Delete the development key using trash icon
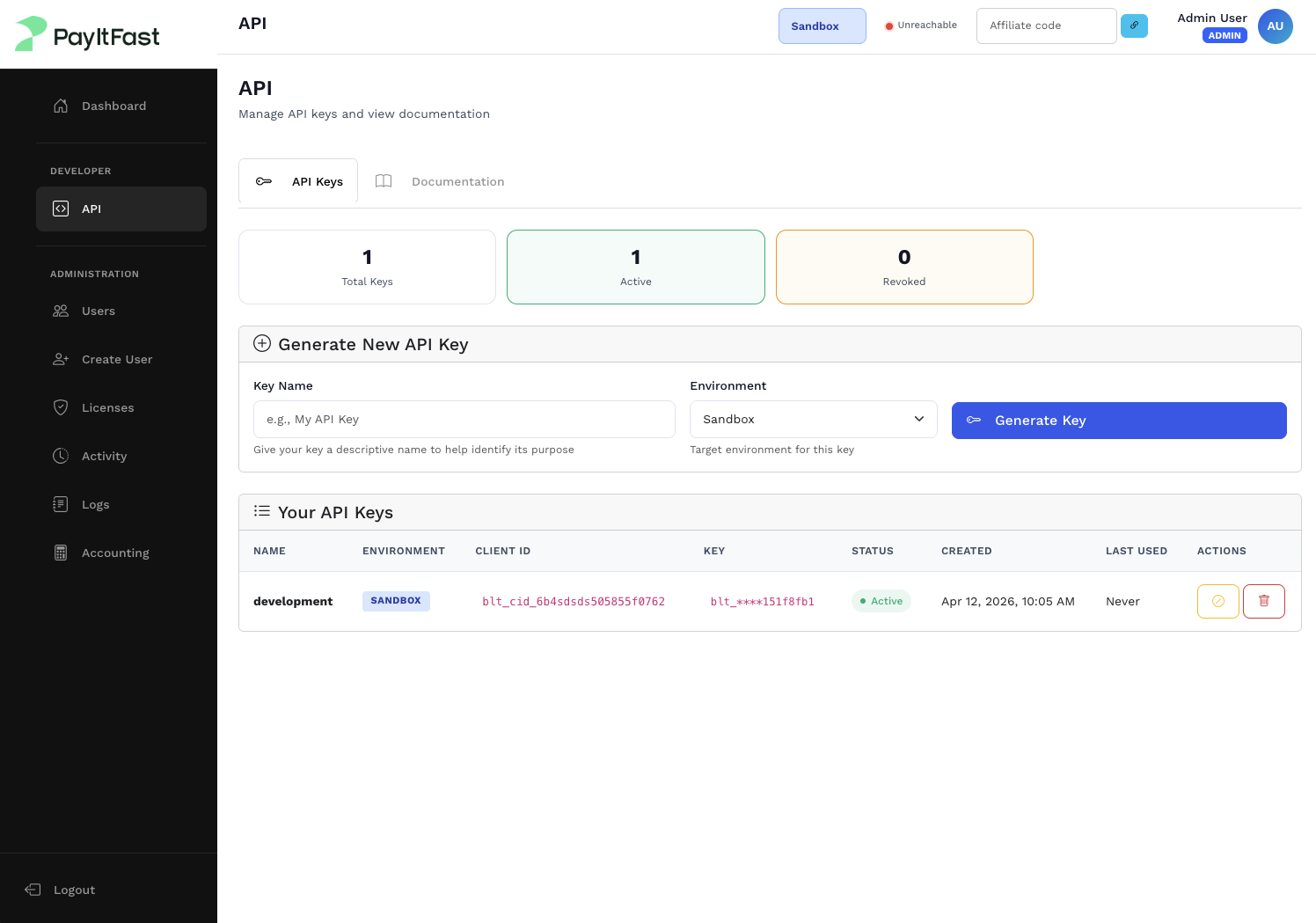Screen dimensions: 1316x923 [x=1264, y=601]
